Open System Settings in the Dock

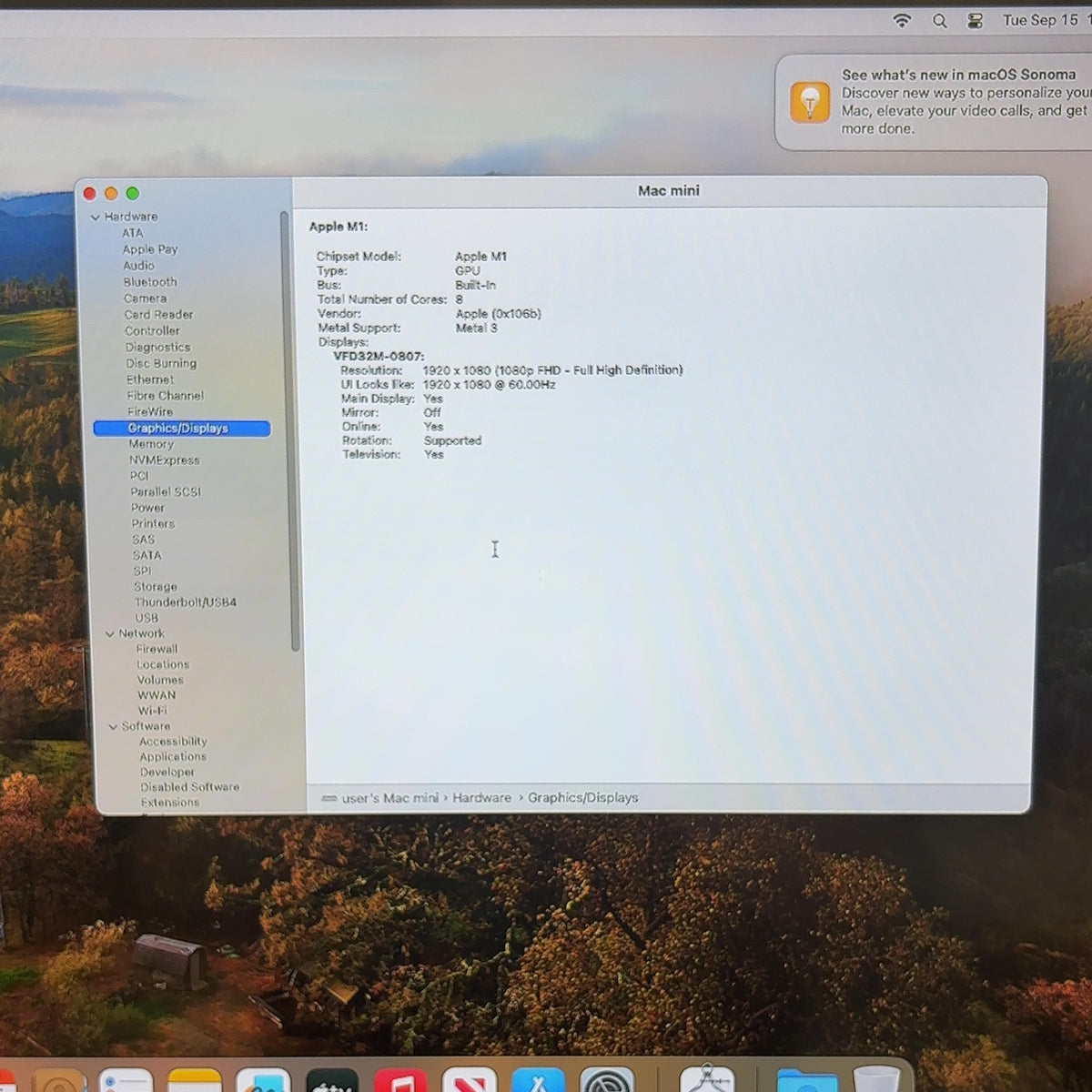pos(607,1080)
